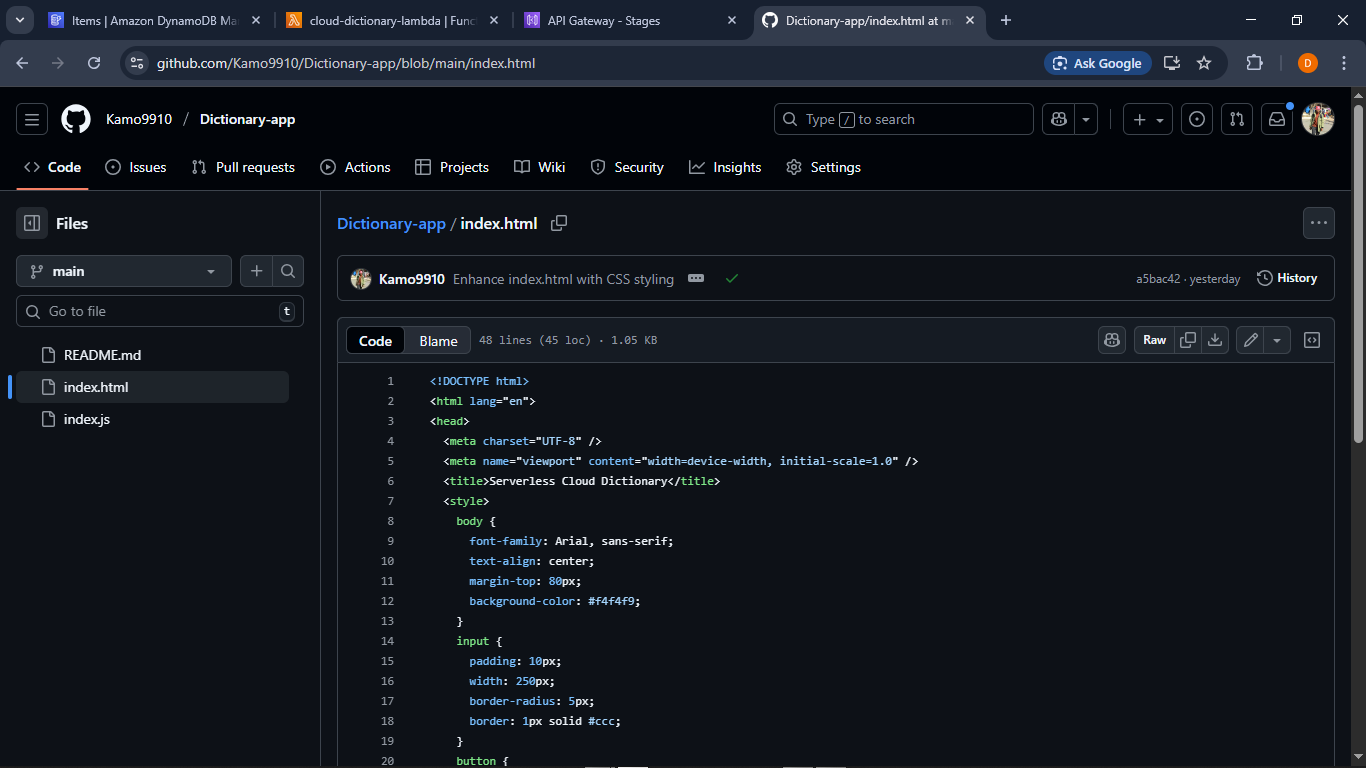Download the raw index.html file
This screenshot has width=1366, height=768.
(1215, 340)
